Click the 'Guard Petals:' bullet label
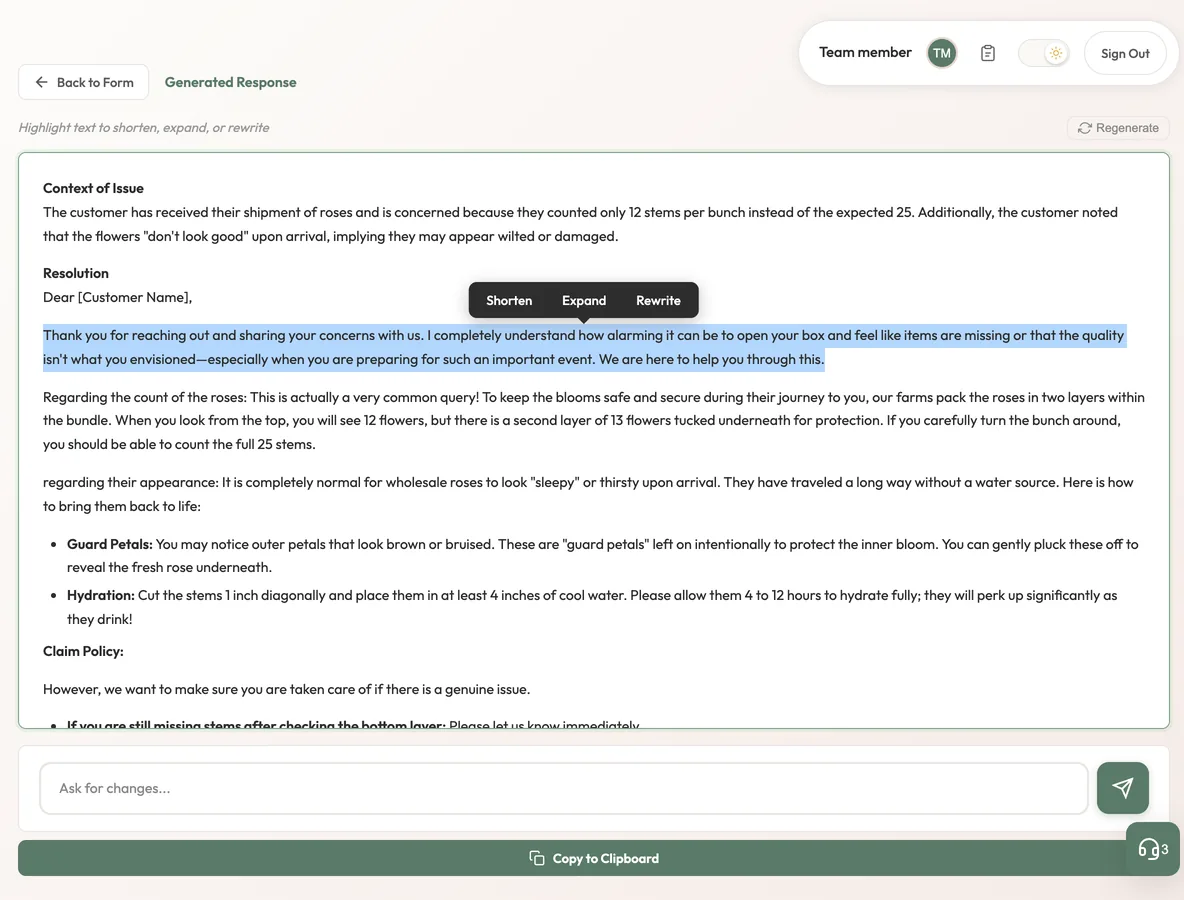Viewport: 1184px width, 900px height. click(109, 544)
